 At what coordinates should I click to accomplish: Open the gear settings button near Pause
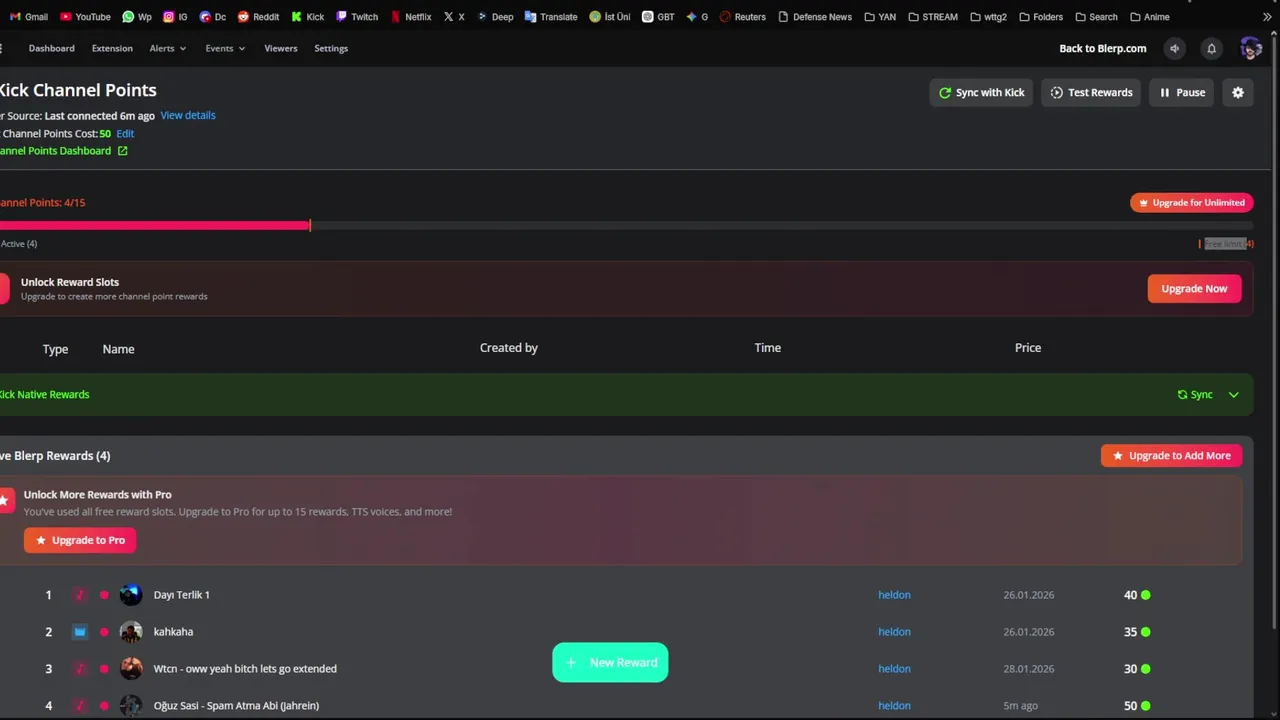click(1238, 92)
